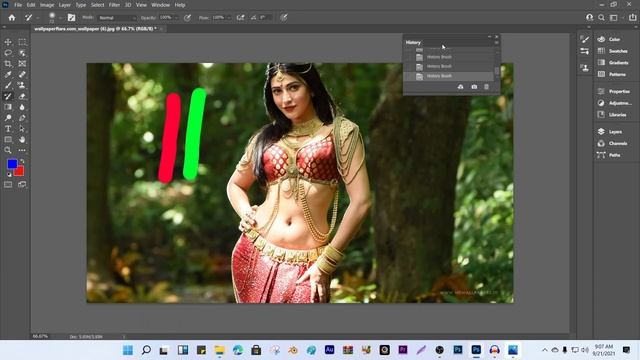Open the Edit Toolbar three-dots menu

tap(22, 150)
